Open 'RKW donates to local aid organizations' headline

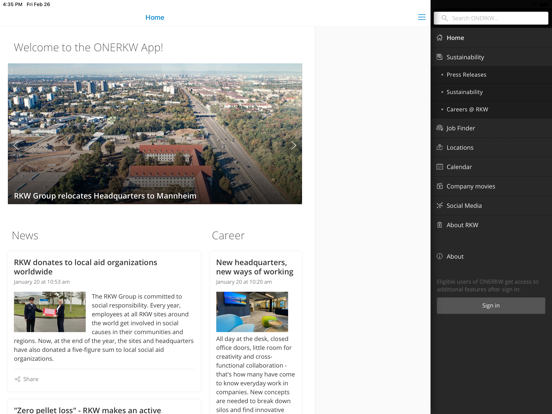[x=86, y=267]
